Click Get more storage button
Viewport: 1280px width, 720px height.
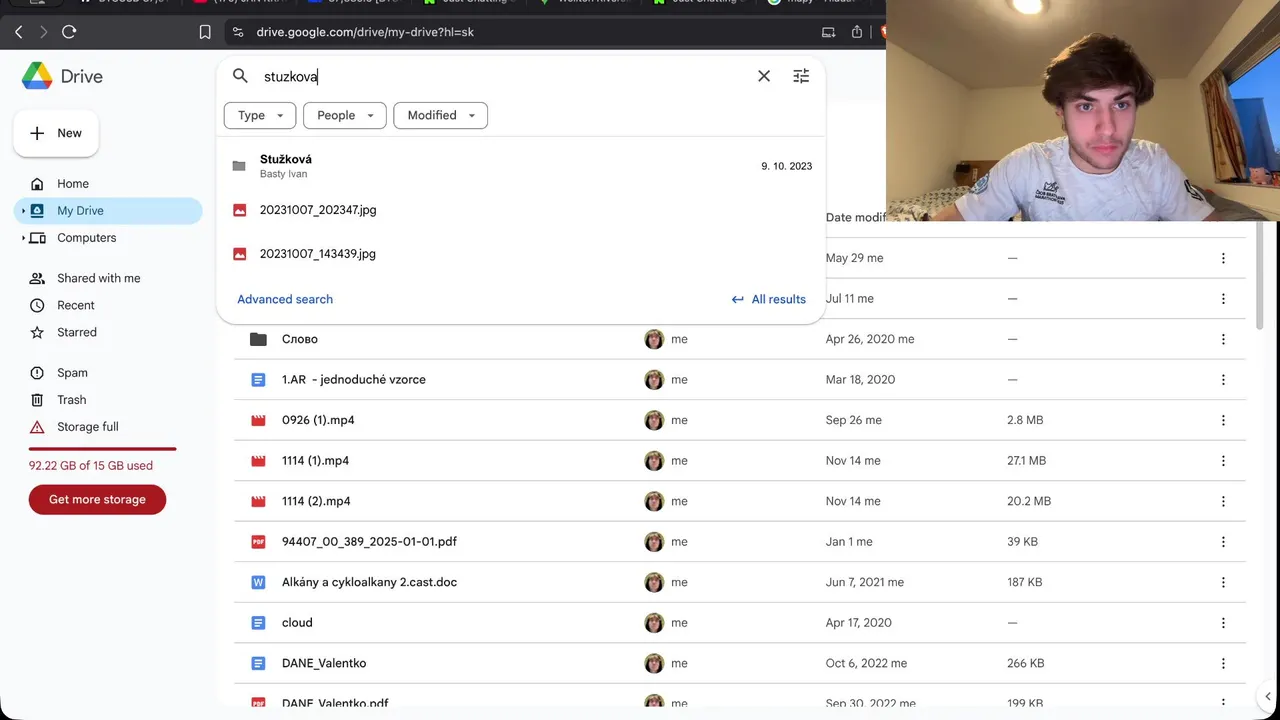point(97,500)
